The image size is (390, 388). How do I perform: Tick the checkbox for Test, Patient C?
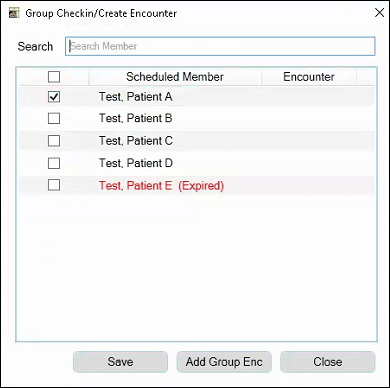tap(54, 141)
